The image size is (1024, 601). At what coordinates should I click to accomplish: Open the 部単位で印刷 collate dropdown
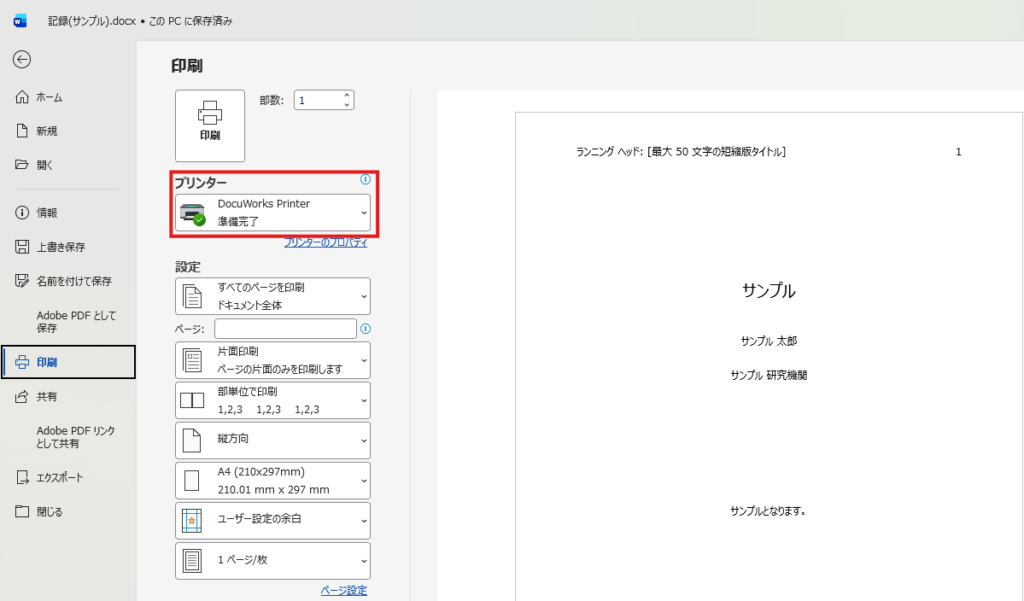pos(273,400)
